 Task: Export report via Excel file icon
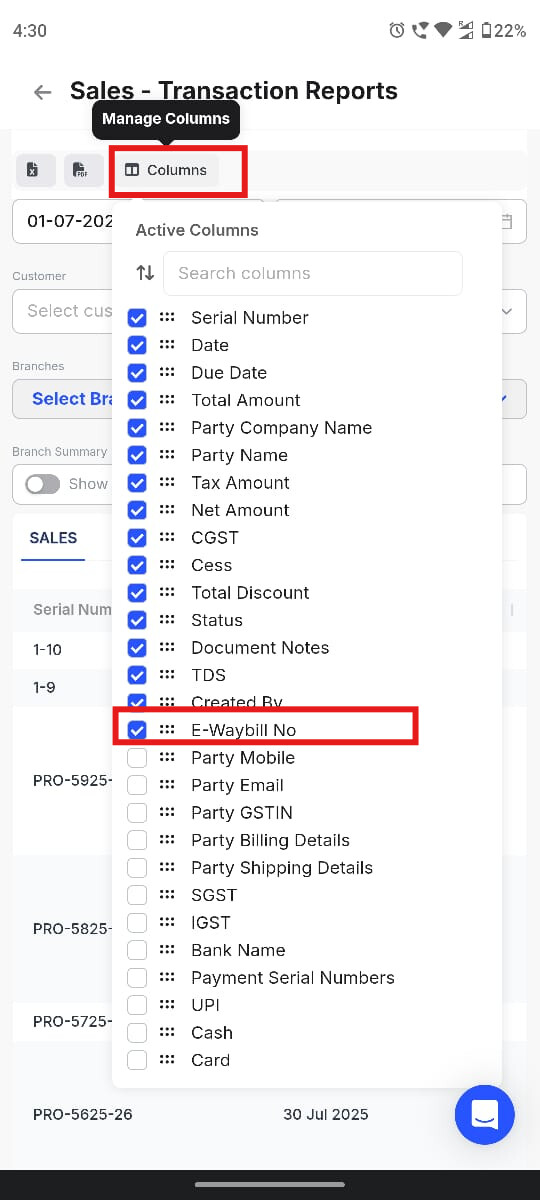pyautogui.click(x=35, y=170)
